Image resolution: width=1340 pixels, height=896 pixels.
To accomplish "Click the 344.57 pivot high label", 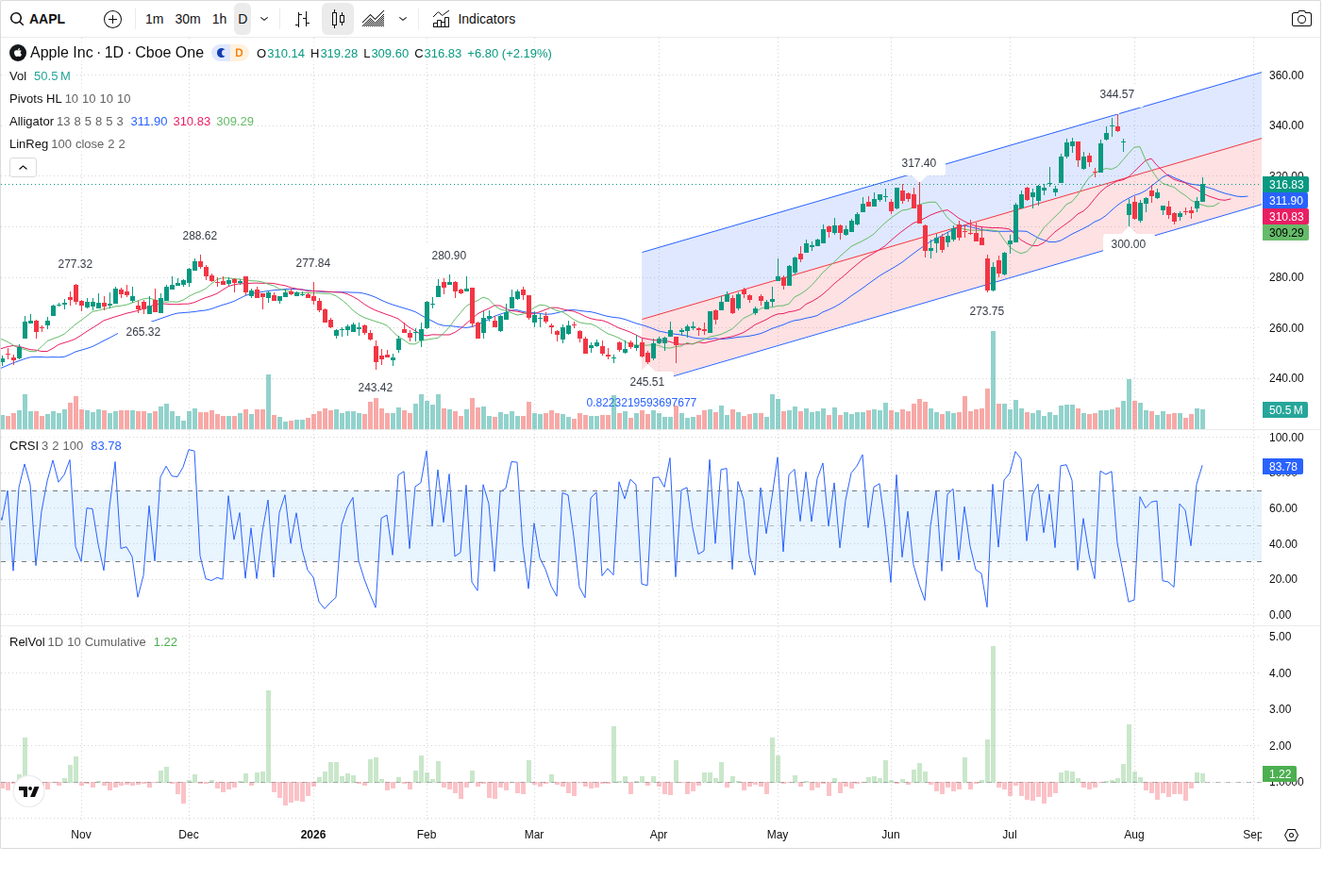I will click(x=1117, y=94).
